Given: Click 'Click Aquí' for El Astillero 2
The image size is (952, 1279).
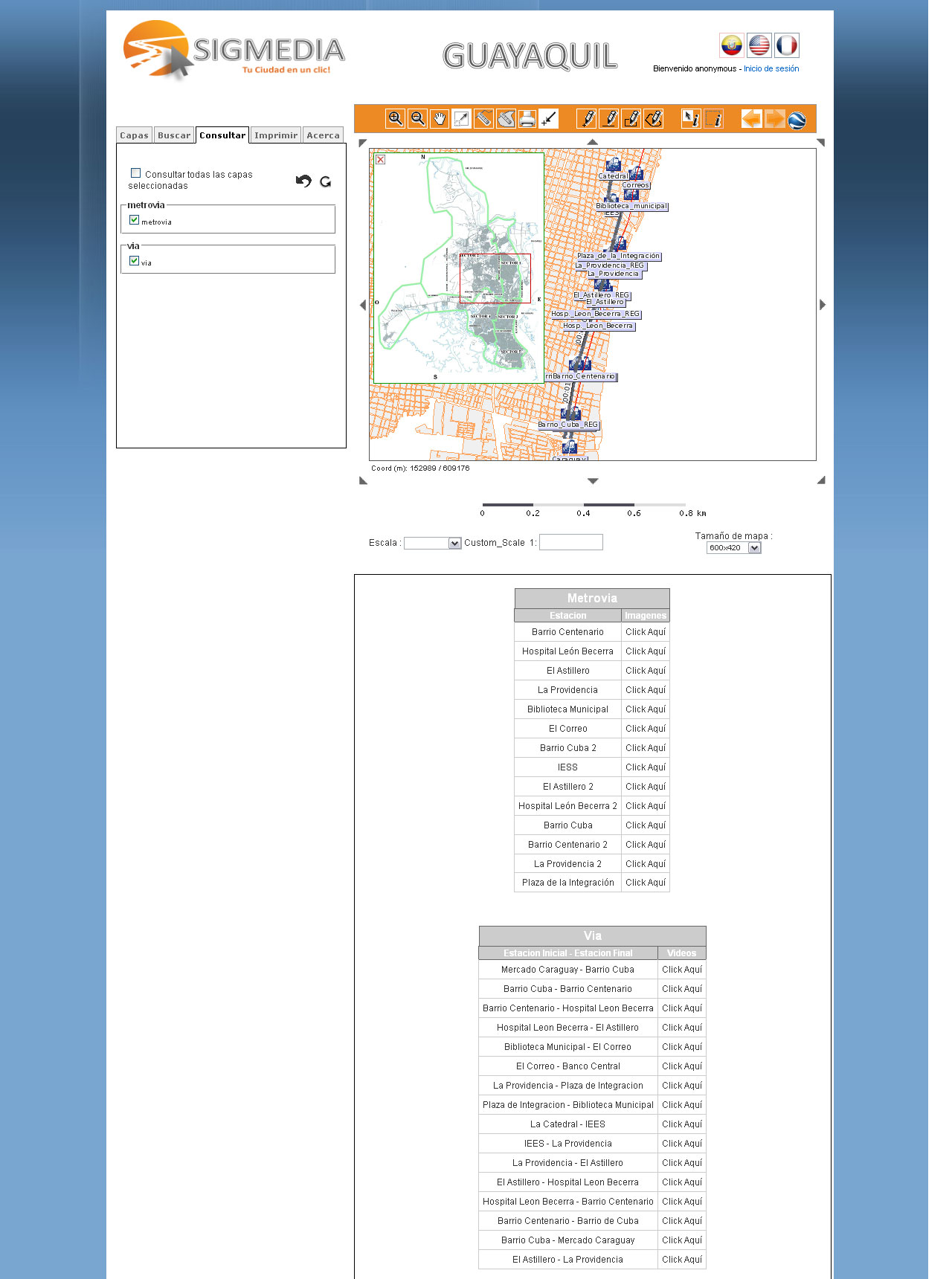Looking at the screenshot, I should coord(646,787).
